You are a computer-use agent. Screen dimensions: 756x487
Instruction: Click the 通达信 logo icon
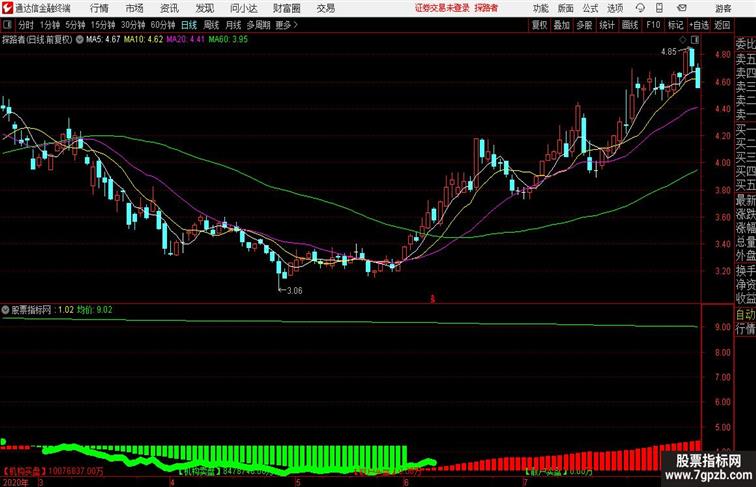point(7,8)
